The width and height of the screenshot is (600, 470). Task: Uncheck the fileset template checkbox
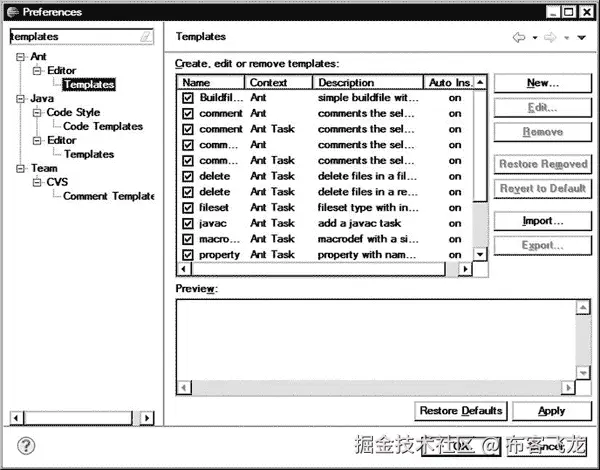tap(188, 208)
